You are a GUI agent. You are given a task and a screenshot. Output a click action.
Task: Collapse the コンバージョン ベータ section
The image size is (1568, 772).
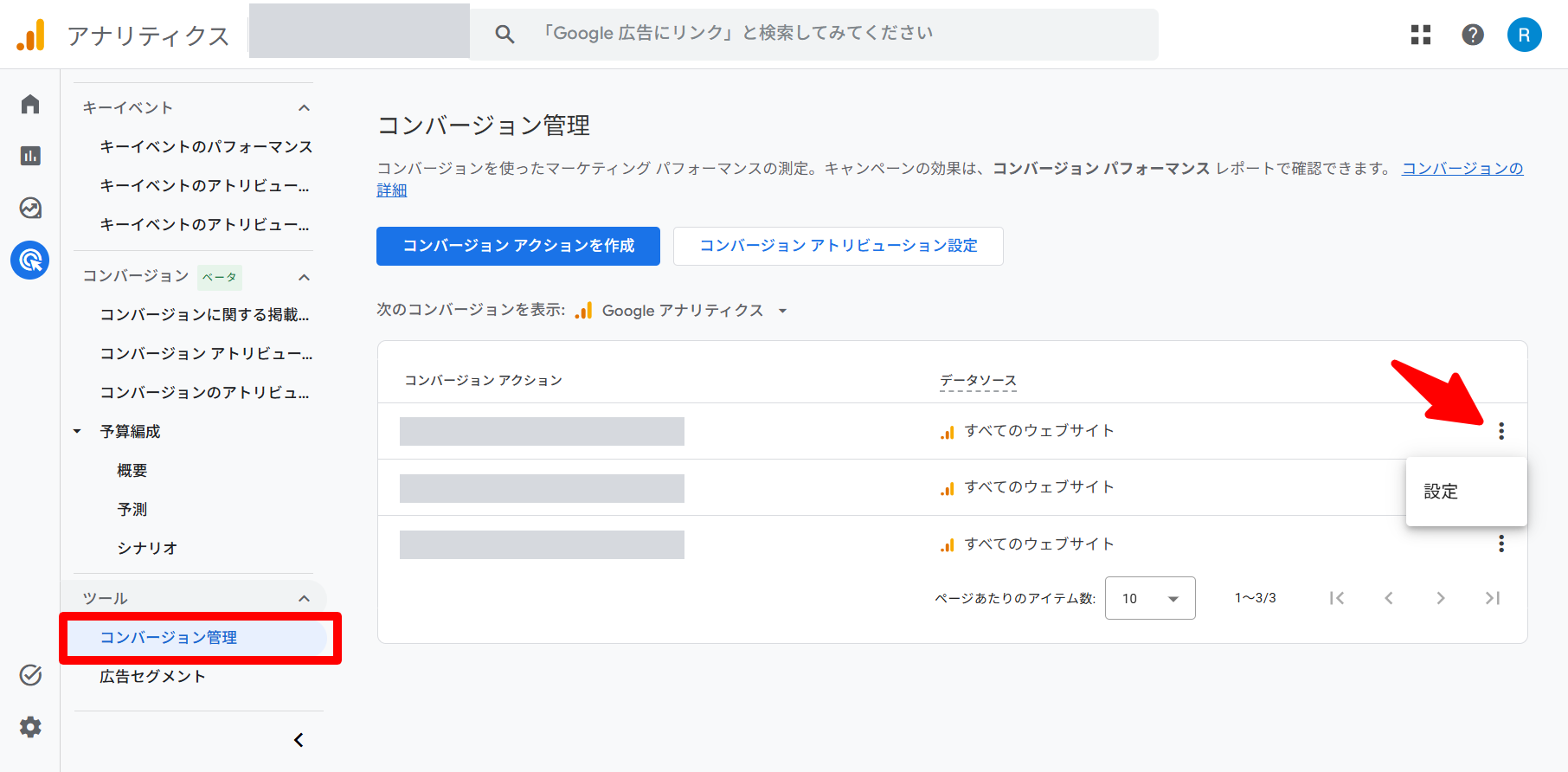pyautogui.click(x=304, y=277)
